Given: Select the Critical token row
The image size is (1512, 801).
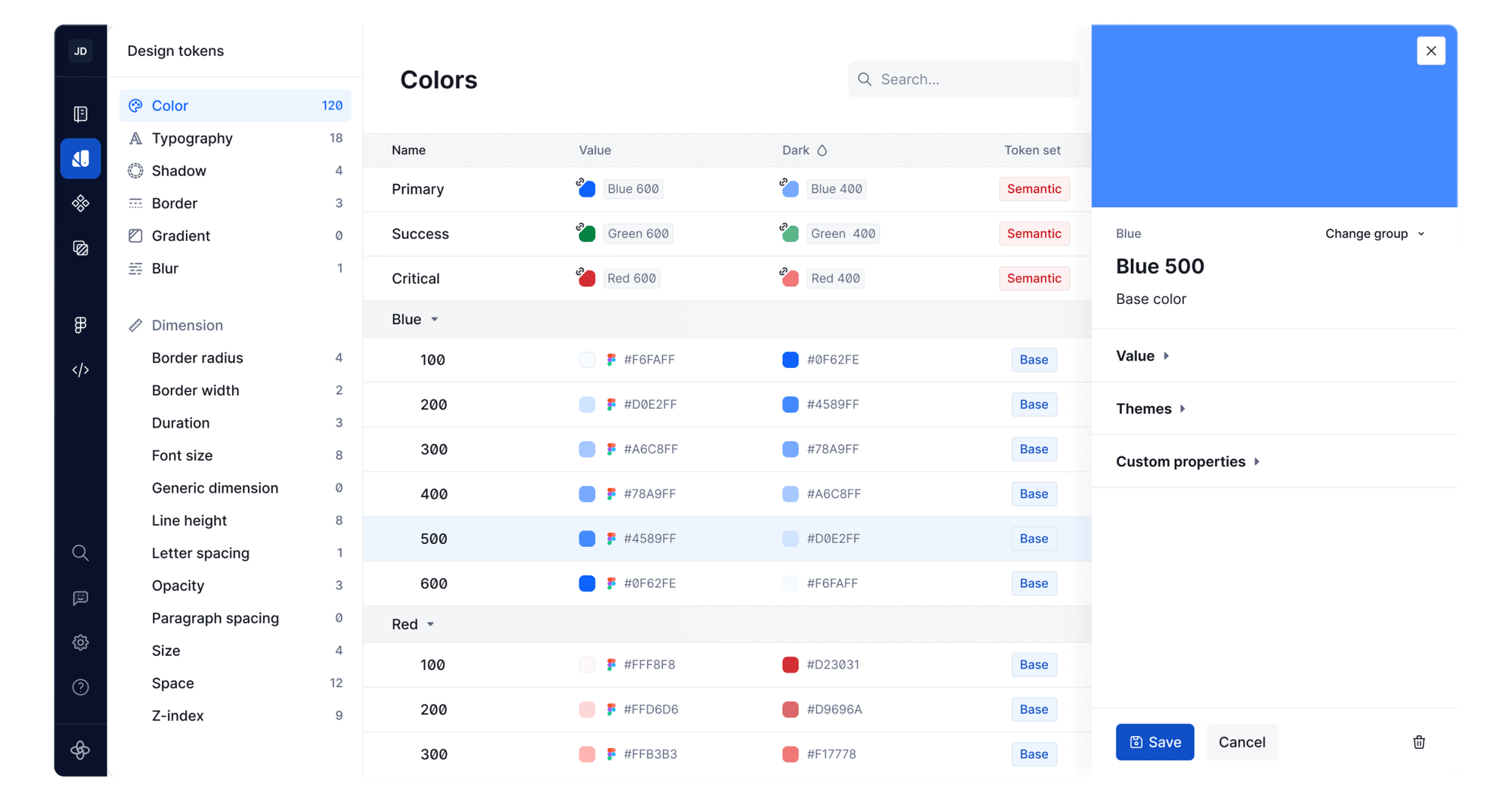Looking at the screenshot, I should coord(727,278).
